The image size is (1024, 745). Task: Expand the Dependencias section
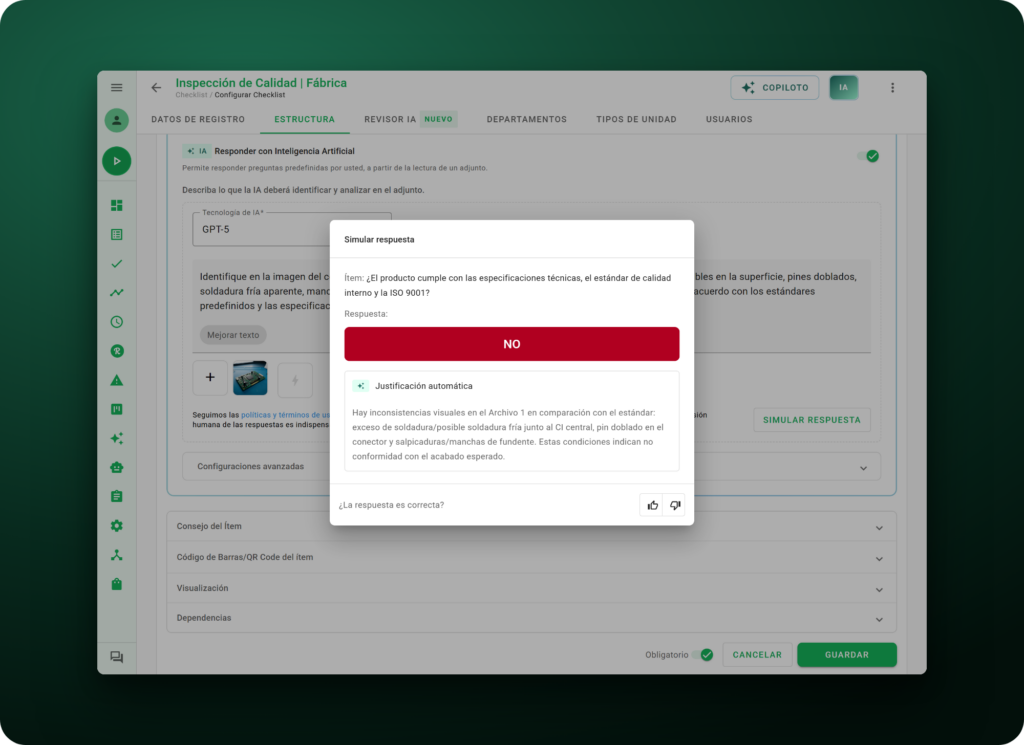point(532,618)
